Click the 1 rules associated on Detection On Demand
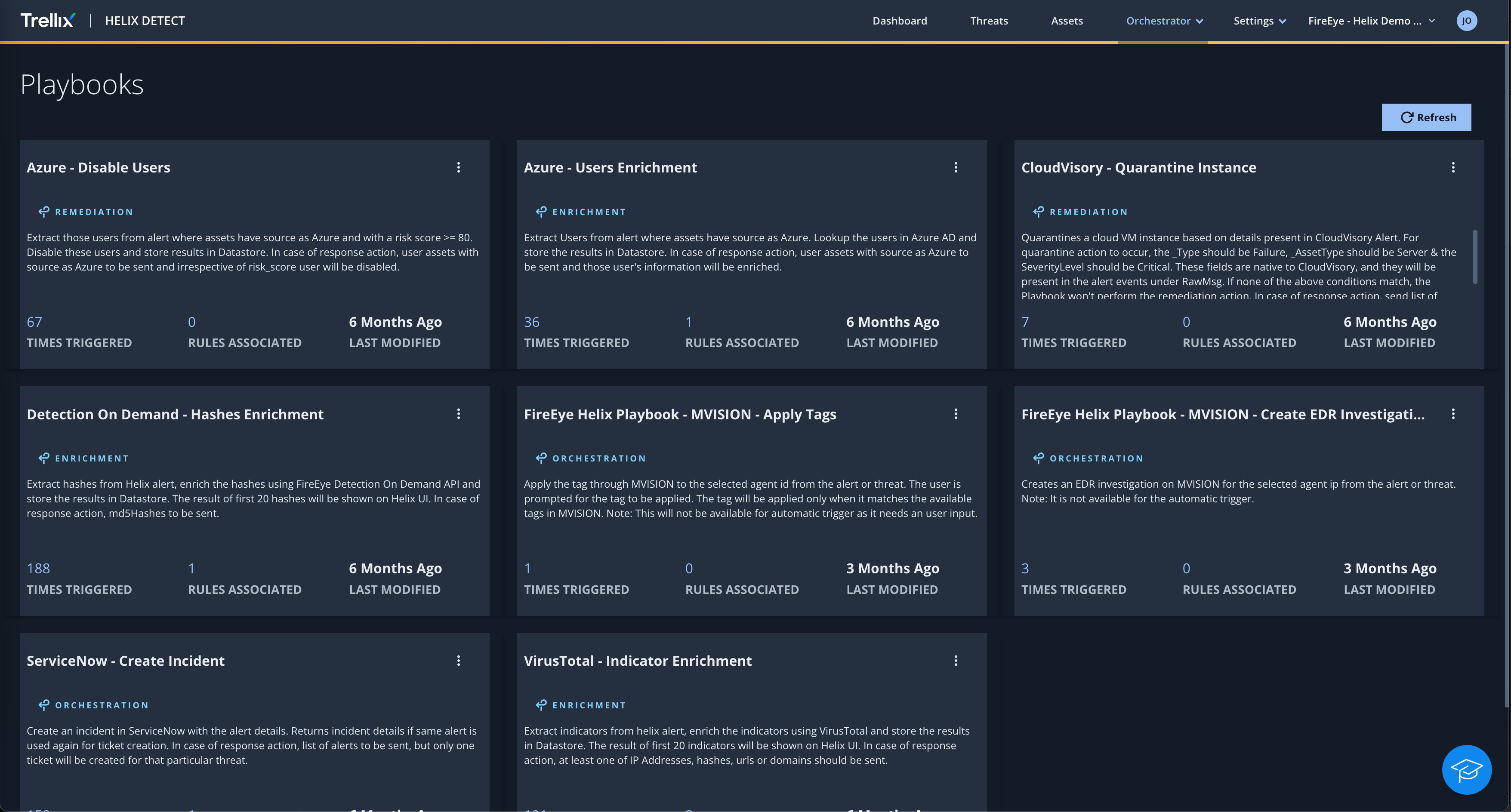 (x=191, y=568)
